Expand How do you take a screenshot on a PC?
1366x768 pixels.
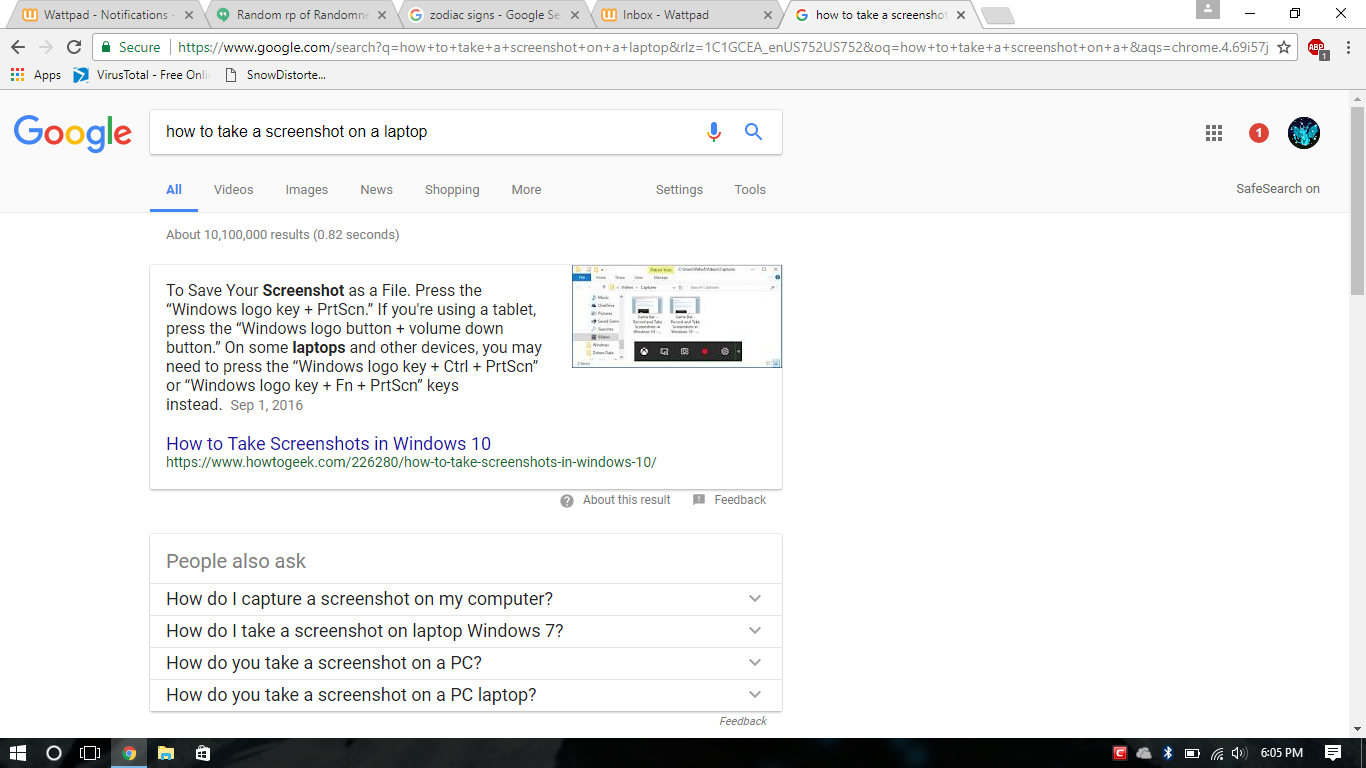point(466,663)
